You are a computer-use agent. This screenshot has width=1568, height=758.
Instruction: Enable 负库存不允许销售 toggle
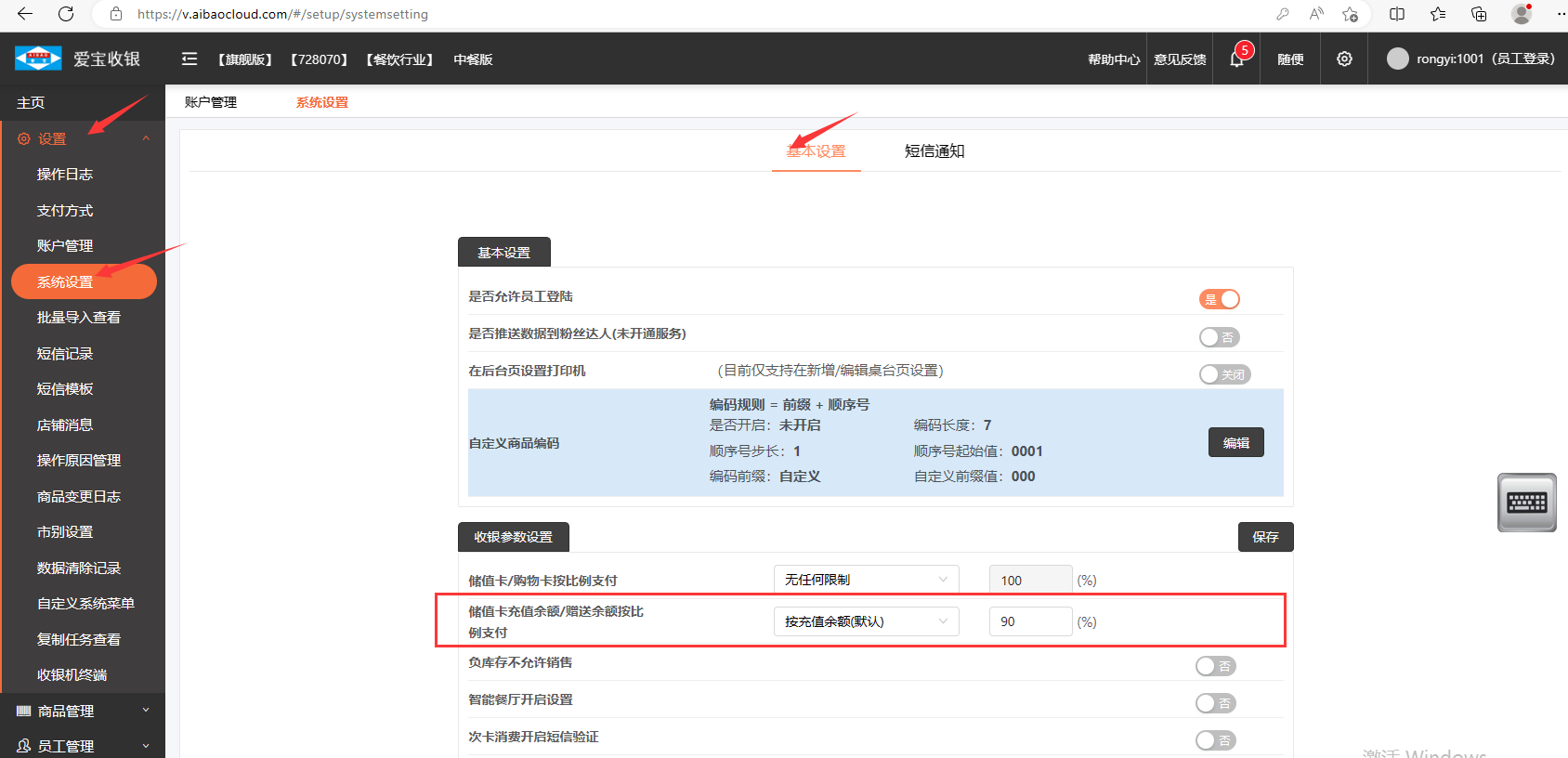coord(1215,666)
